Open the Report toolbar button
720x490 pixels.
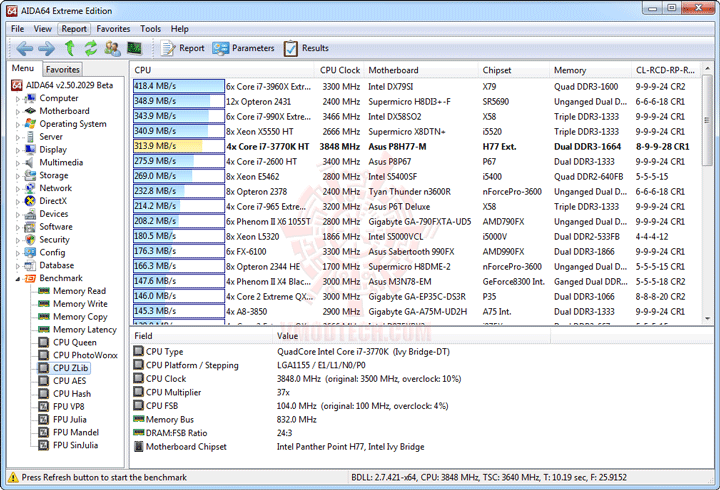point(183,48)
